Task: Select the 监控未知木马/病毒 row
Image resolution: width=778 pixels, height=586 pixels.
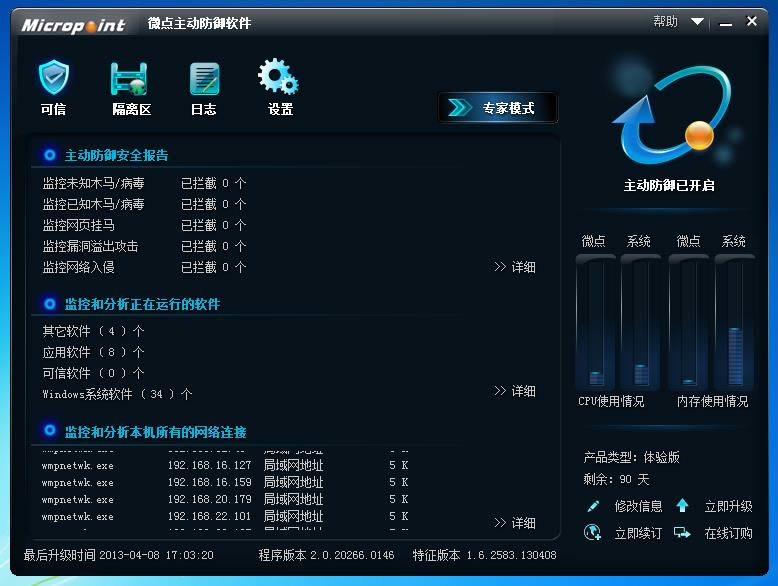Action: (144, 184)
